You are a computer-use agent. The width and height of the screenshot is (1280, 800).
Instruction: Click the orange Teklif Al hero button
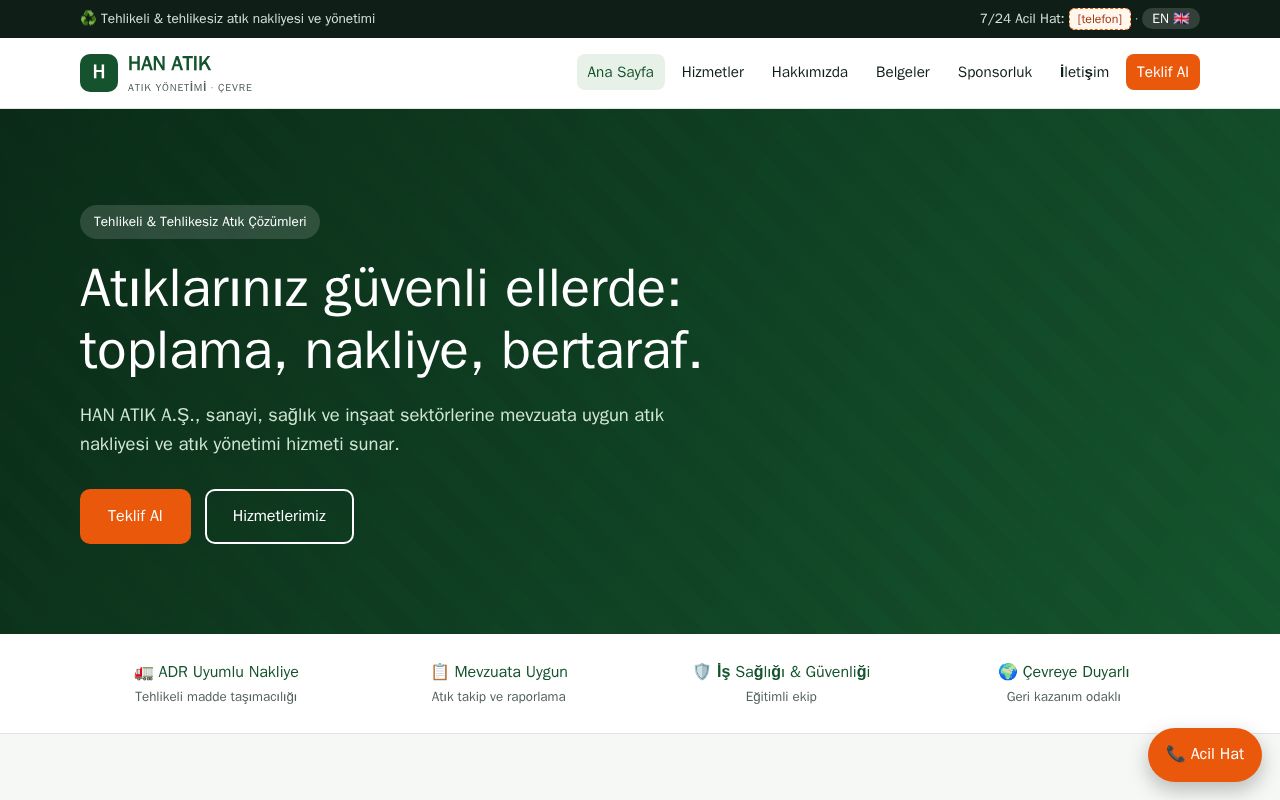coord(135,516)
